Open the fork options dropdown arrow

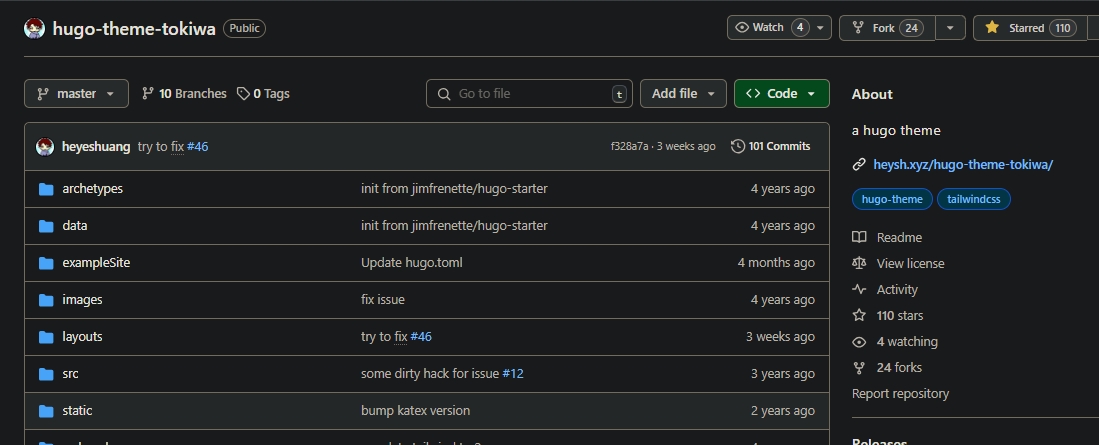tap(950, 28)
